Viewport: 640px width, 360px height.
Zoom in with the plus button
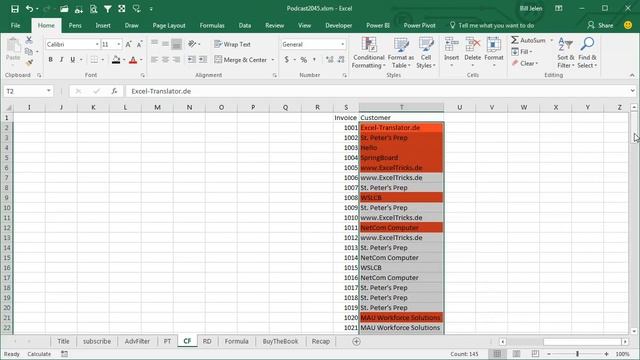pyautogui.click(x=607, y=354)
